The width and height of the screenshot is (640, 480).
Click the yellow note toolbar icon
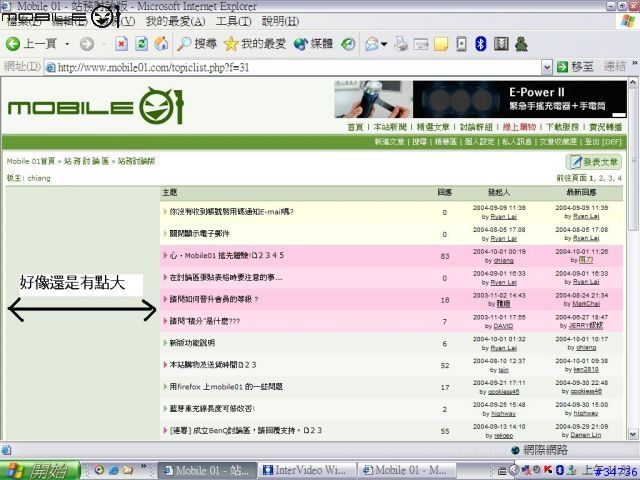tap(441, 44)
